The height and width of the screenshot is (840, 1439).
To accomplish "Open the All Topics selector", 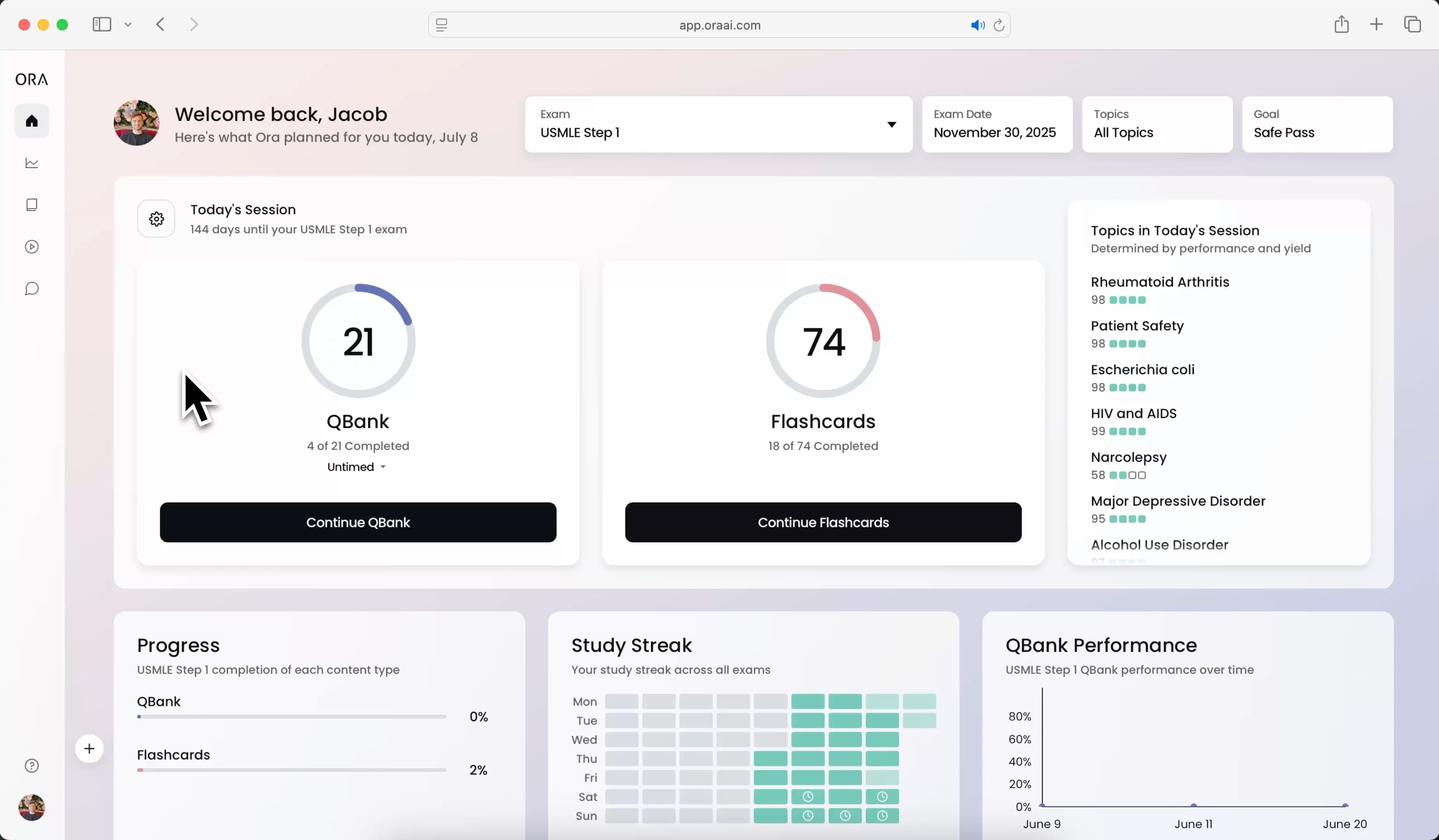I will [1157, 124].
